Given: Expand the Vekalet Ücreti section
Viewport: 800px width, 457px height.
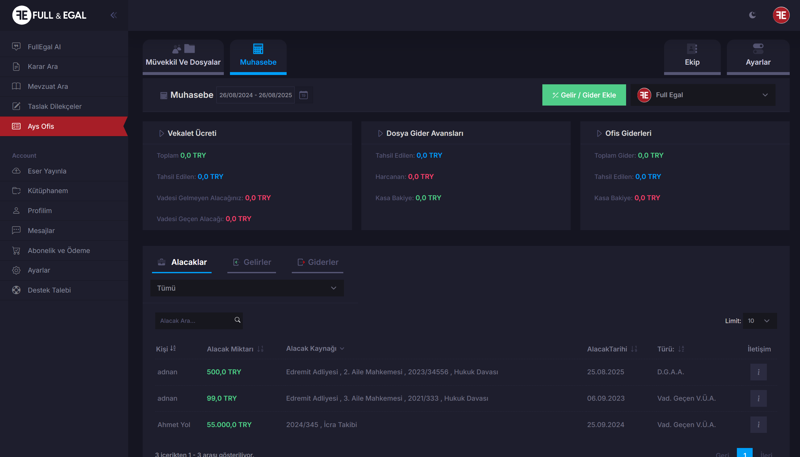Looking at the screenshot, I should (x=161, y=133).
